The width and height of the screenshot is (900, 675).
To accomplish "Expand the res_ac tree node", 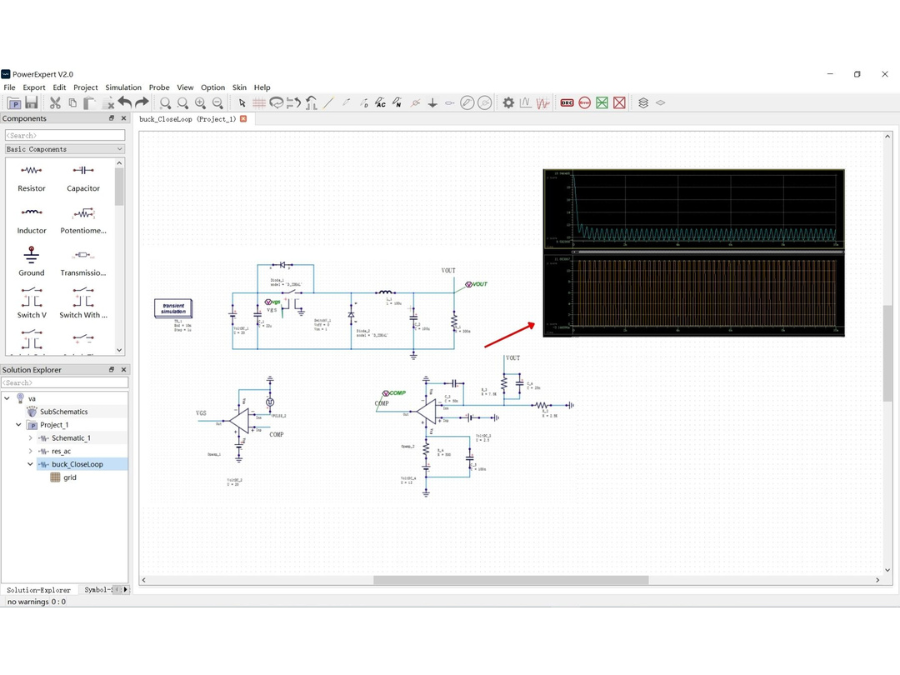I will tap(30, 451).
